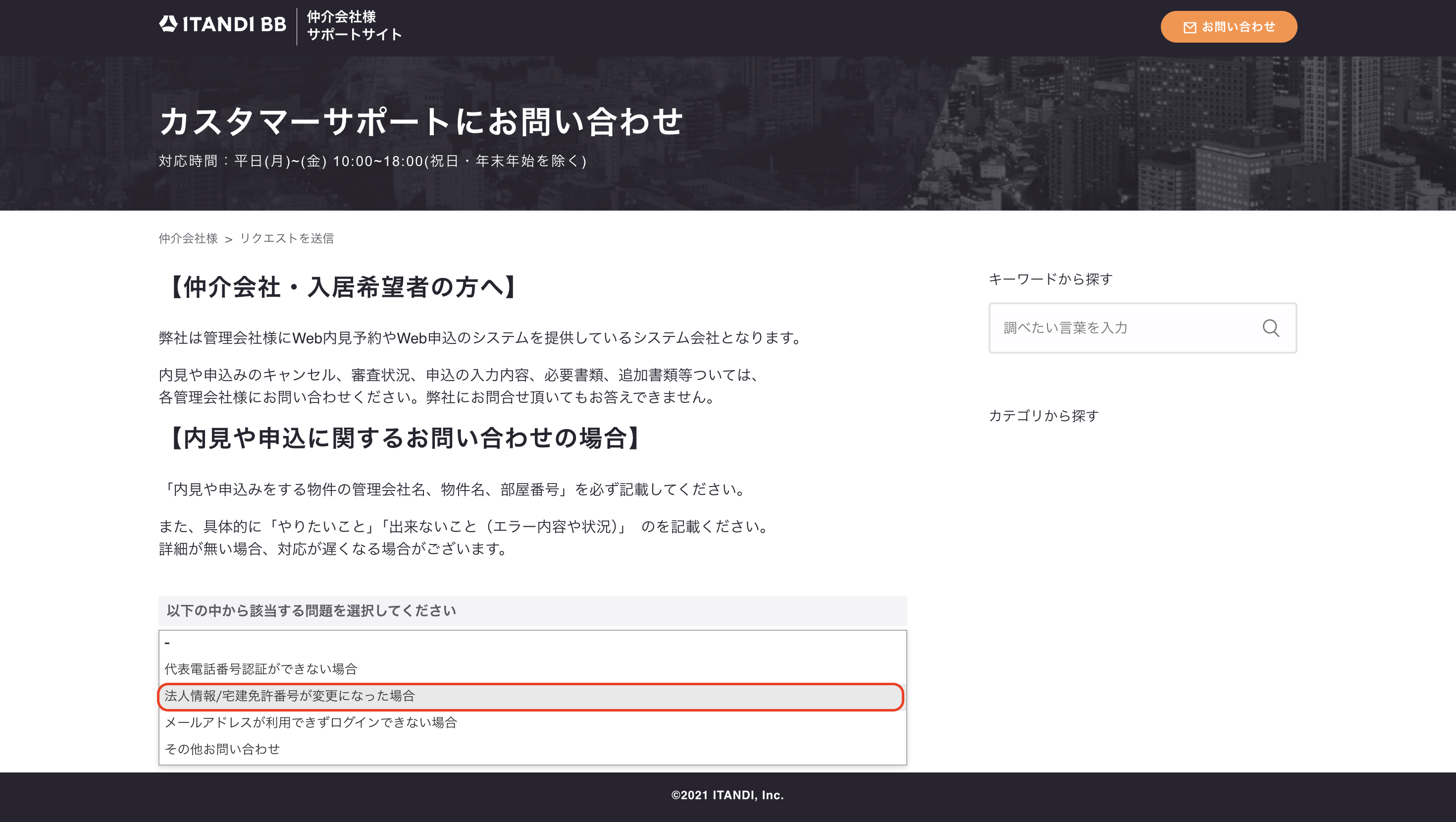
Task: Open the お問い合わせ contact button
Action: [1228, 27]
